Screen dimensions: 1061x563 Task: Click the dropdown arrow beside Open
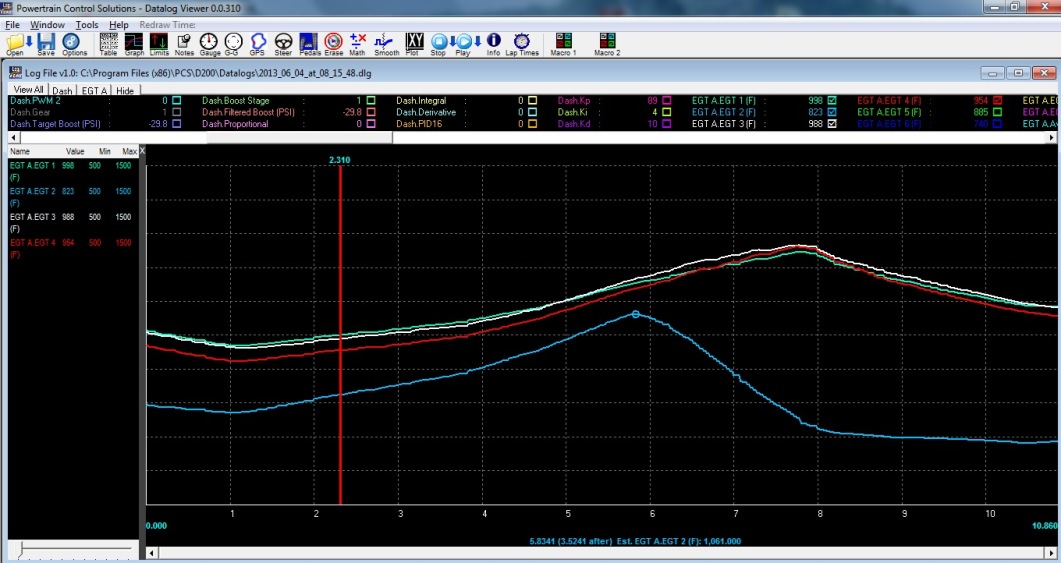pos(28,42)
